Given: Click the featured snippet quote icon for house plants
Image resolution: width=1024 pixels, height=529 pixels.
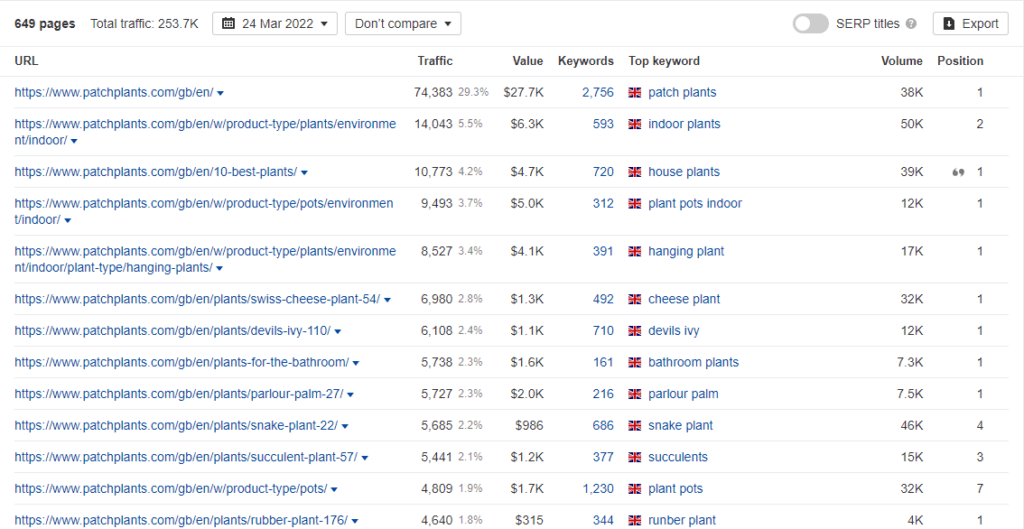Looking at the screenshot, I should (x=958, y=172).
